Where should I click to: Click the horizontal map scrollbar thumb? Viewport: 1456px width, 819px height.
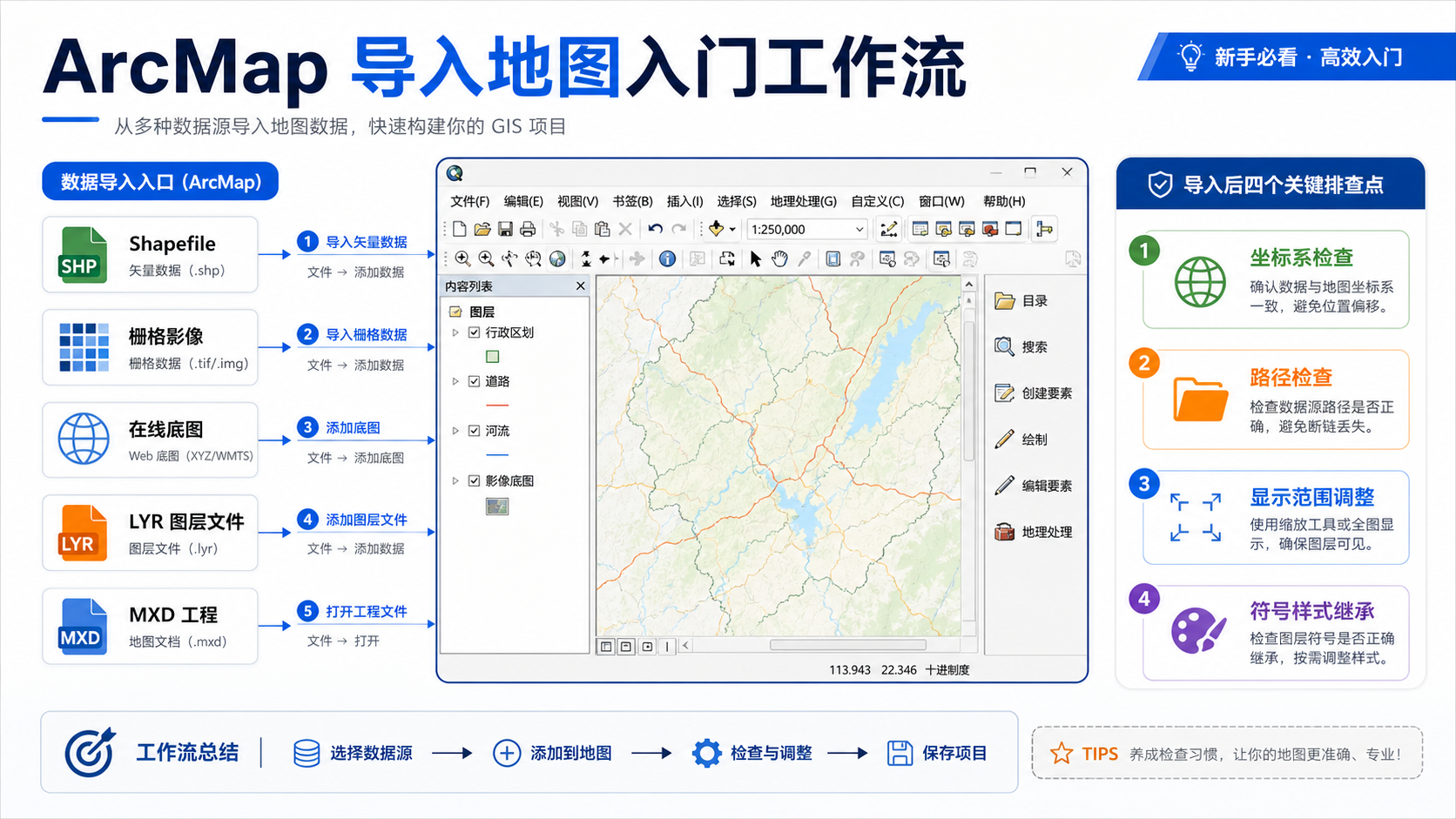(847, 646)
